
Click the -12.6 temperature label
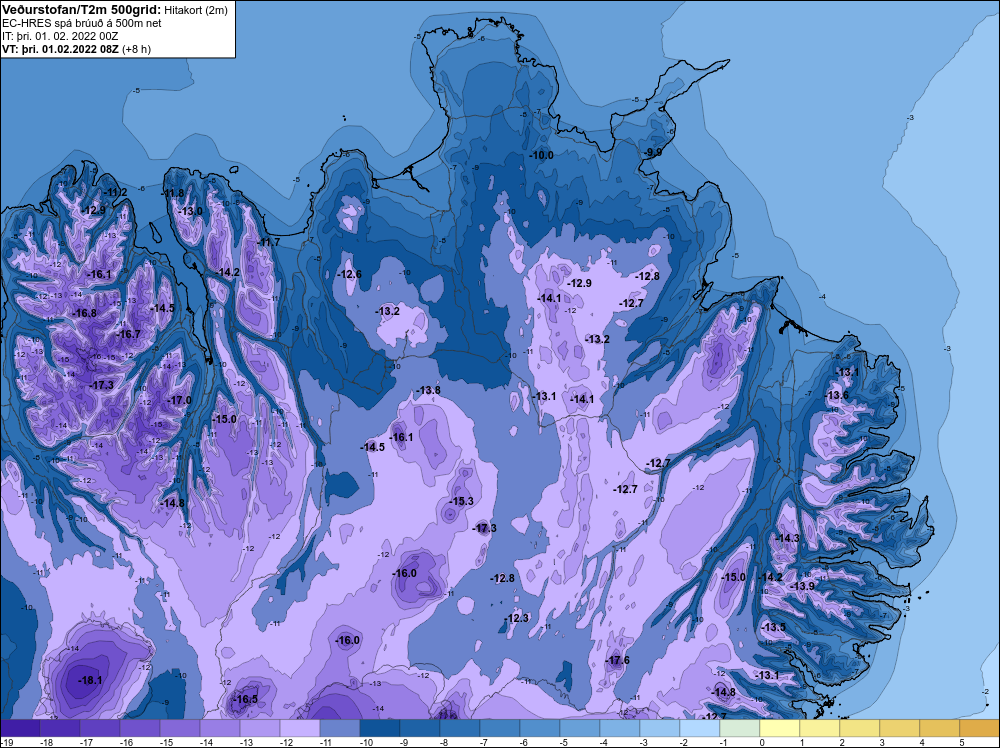[x=349, y=274]
